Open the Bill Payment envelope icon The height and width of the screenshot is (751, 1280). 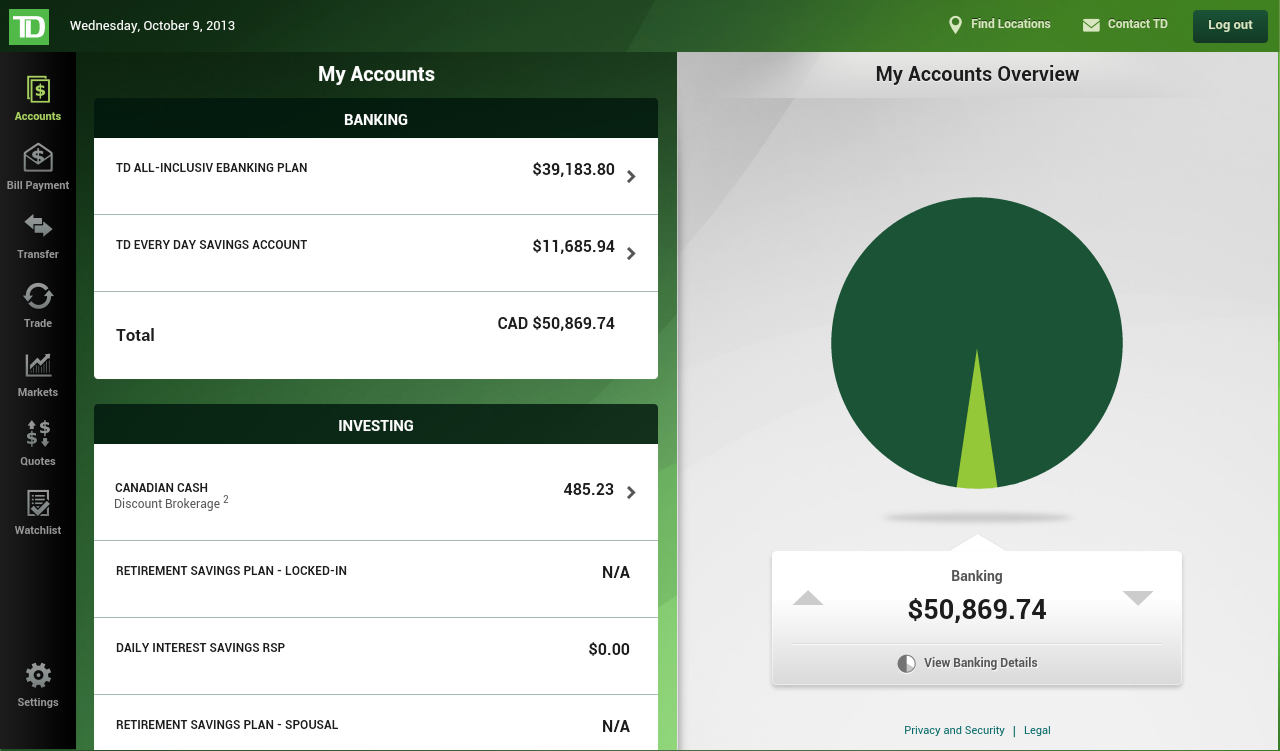click(x=38, y=158)
